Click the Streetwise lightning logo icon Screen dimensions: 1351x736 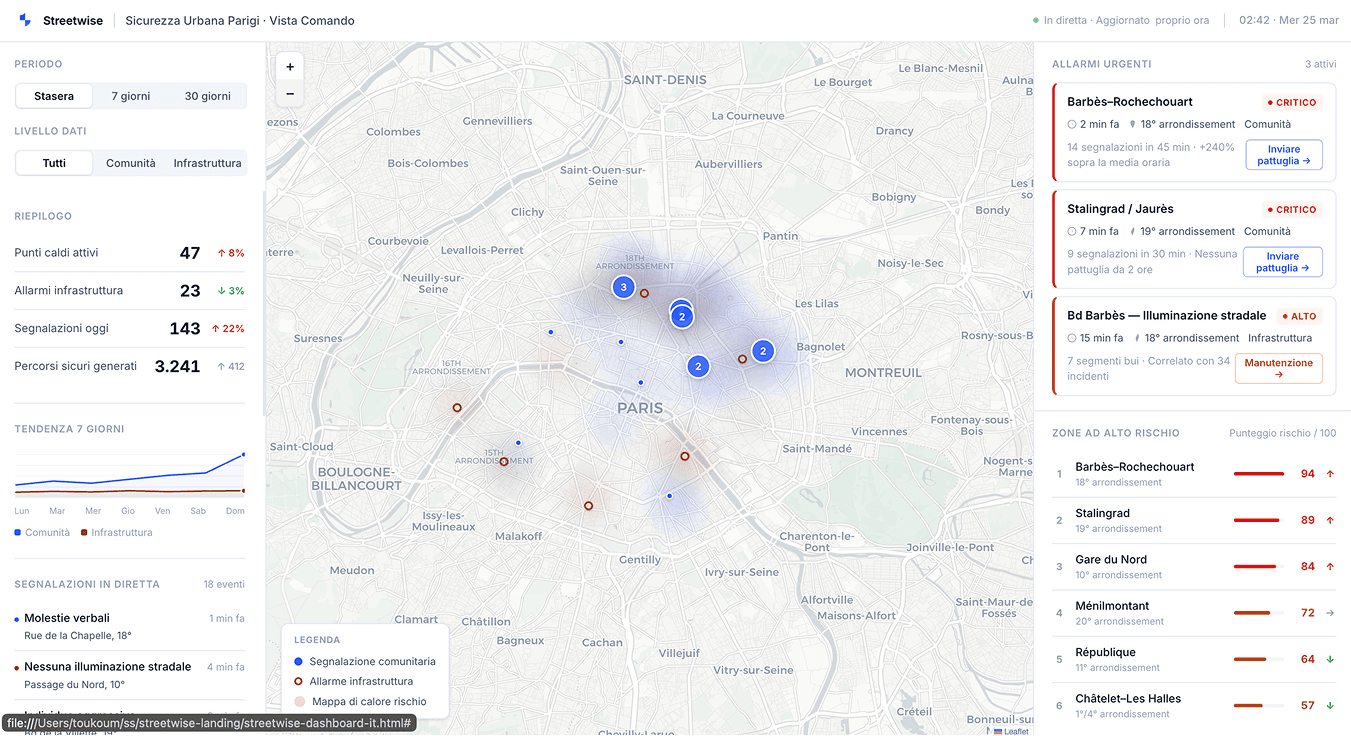pyautogui.click(x=24, y=19)
